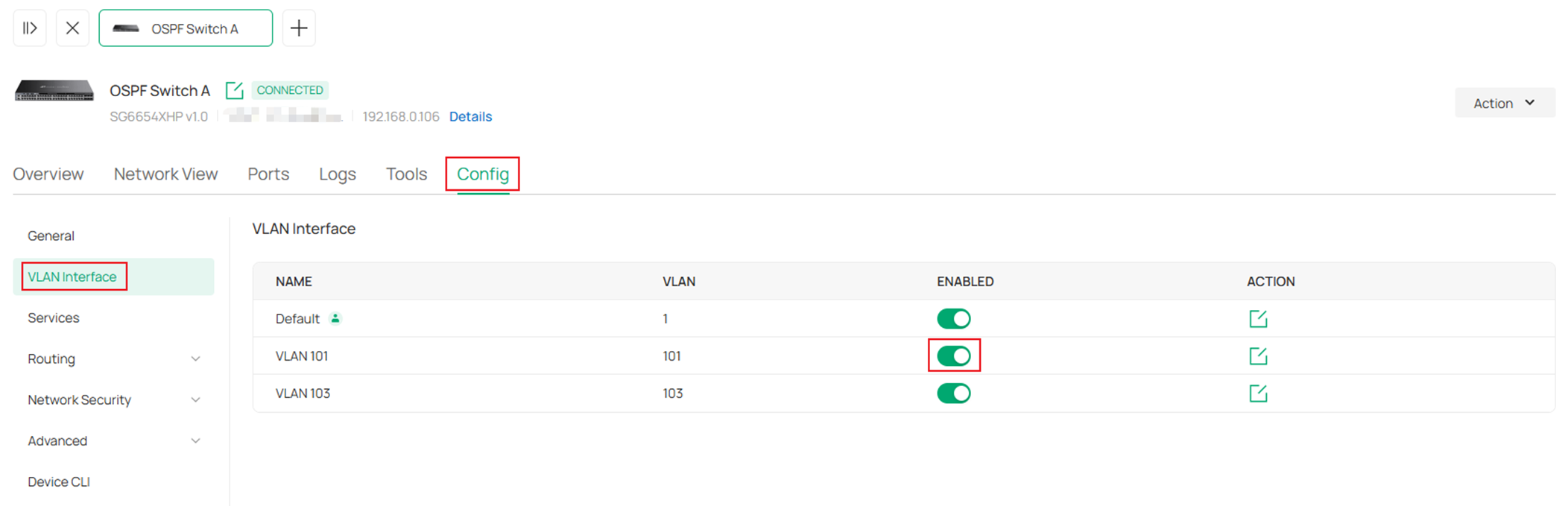The height and width of the screenshot is (506, 1568).
Task: Disable the VLAN 103 interface
Action: click(x=955, y=393)
